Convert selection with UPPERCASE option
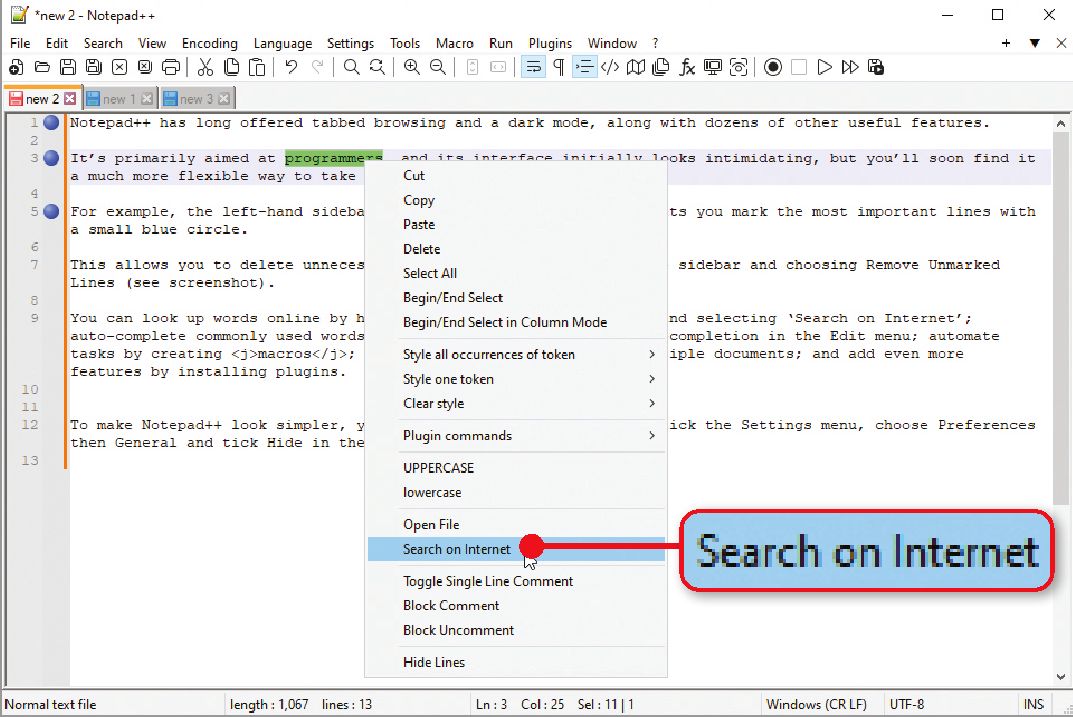Viewport: 1073px width, 717px height. pyautogui.click(x=516, y=468)
